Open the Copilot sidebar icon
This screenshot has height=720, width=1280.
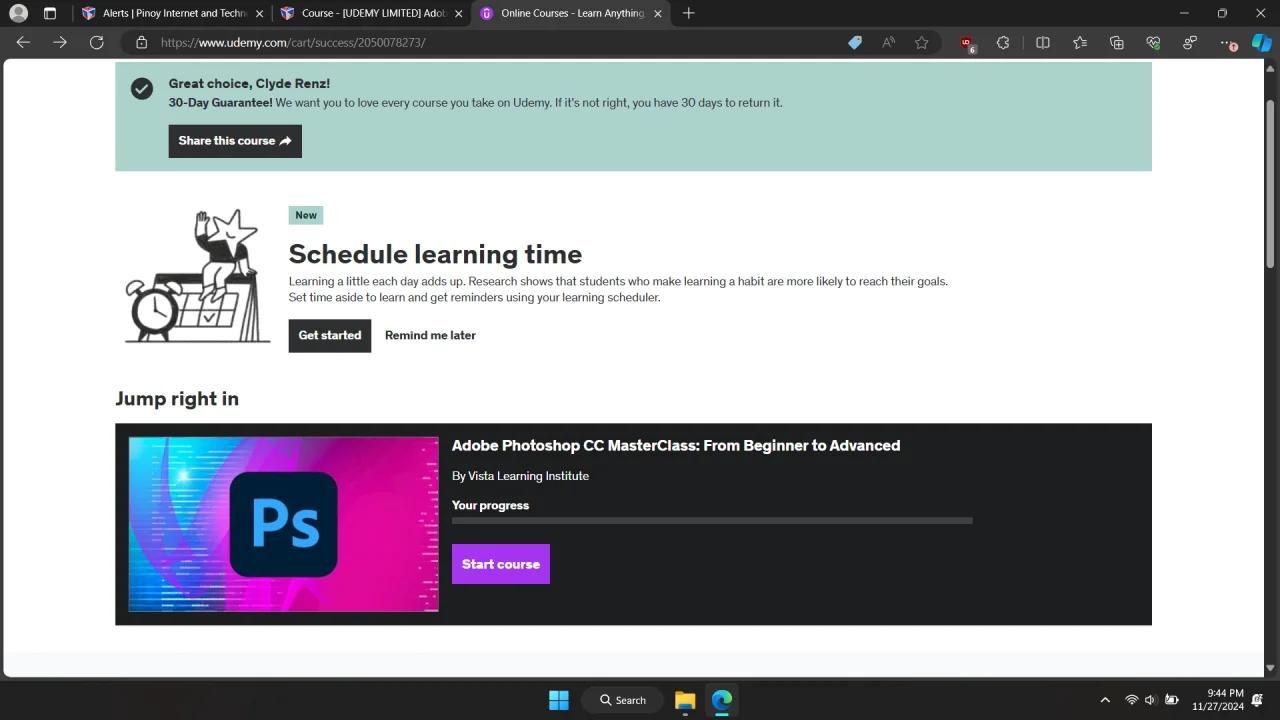(1262, 43)
